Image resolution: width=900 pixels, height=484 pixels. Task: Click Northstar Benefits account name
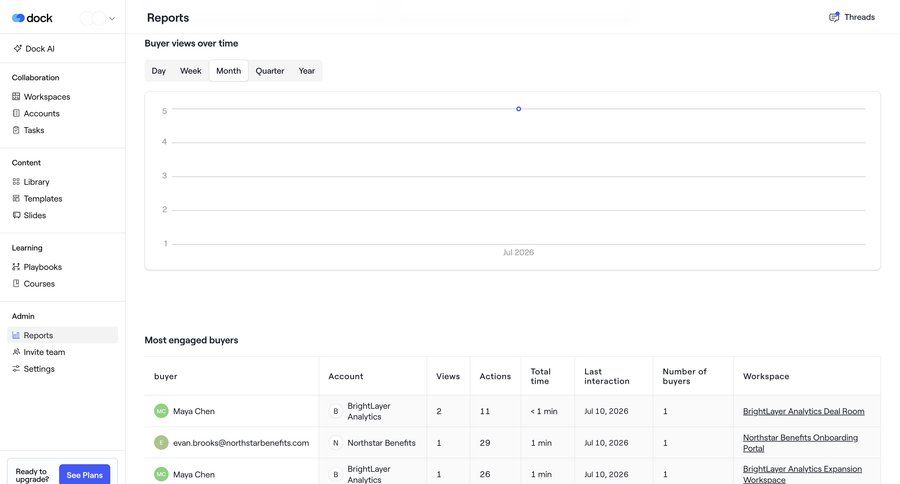[x=381, y=443]
